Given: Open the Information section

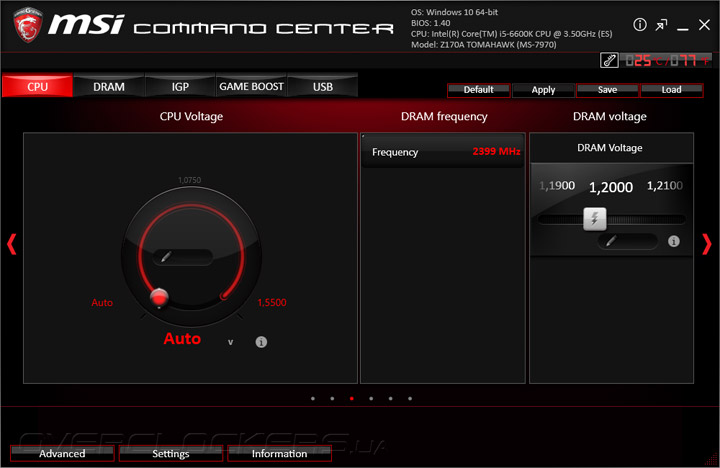Looking at the screenshot, I should 279,453.
